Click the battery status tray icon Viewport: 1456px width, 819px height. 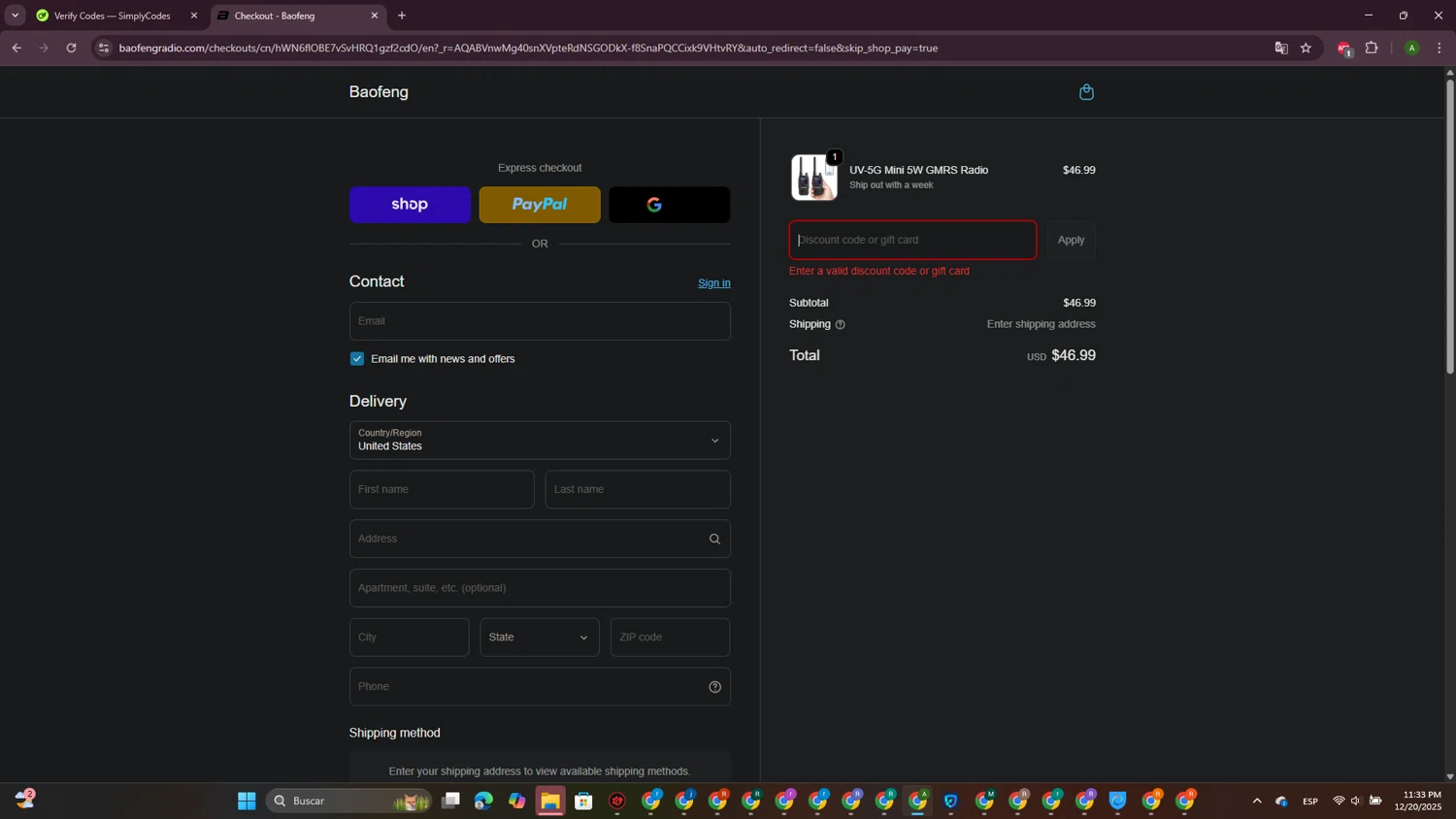(x=1375, y=801)
